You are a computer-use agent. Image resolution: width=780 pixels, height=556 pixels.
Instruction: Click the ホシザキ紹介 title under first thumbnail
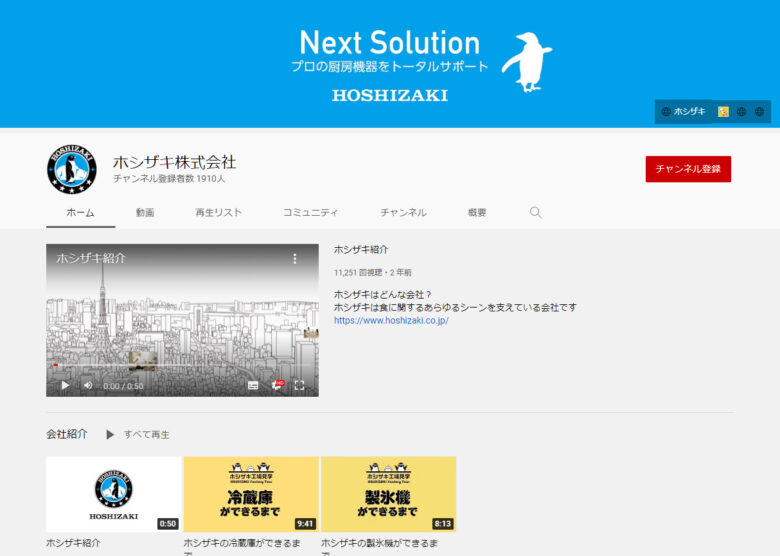pos(73,543)
